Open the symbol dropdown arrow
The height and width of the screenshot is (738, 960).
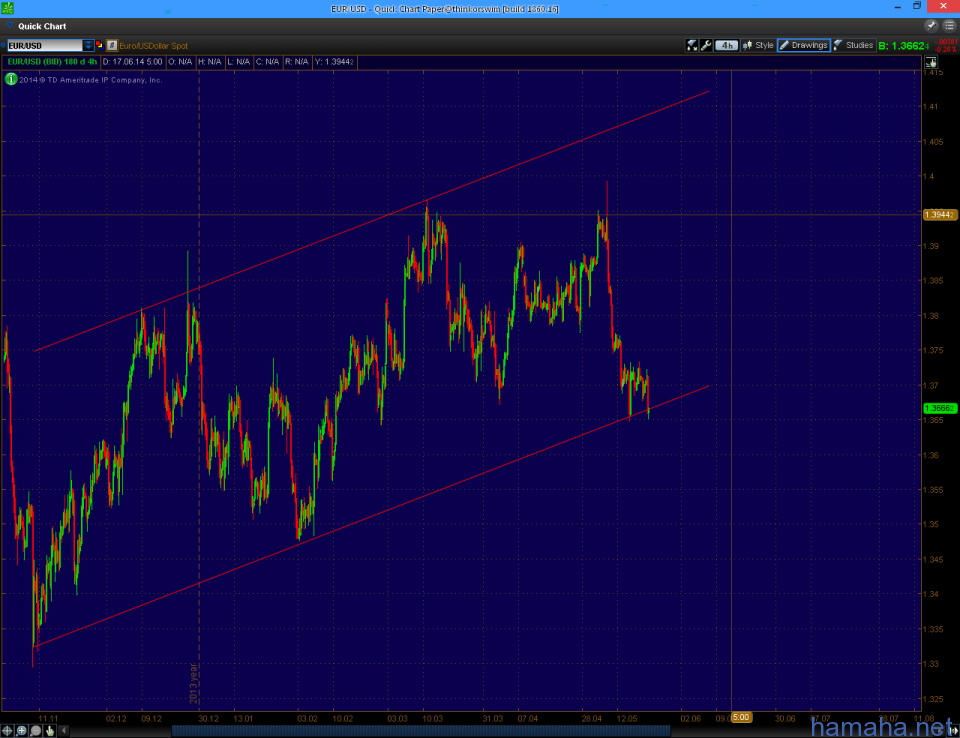(x=88, y=45)
